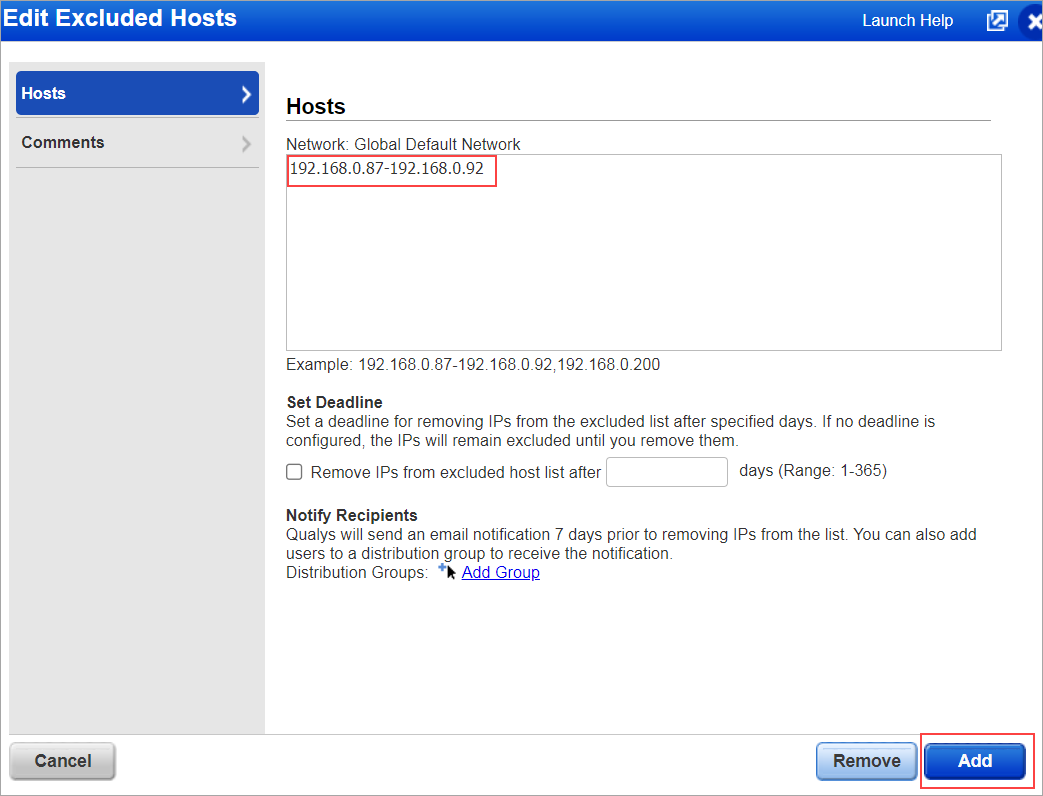Expand the Comments section arrow
1043x796 pixels.
click(245, 142)
